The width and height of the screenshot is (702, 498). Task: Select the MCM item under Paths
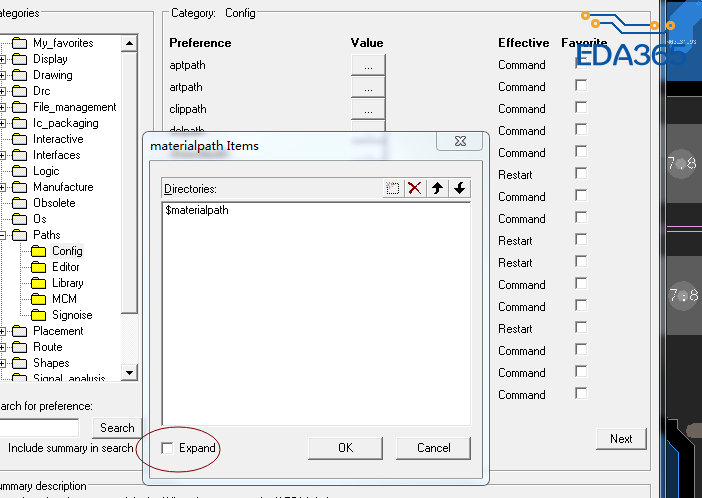coord(64,299)
